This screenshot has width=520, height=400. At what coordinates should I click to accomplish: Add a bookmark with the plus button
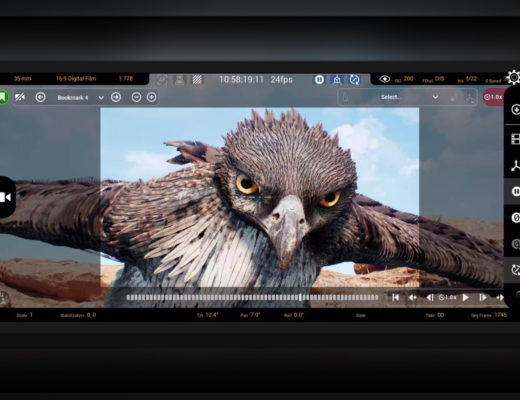pos(152,97)
